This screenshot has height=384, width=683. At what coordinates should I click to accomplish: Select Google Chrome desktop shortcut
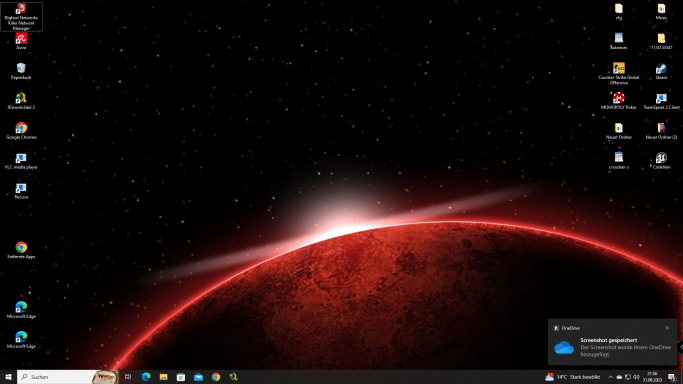click(21, 131)
